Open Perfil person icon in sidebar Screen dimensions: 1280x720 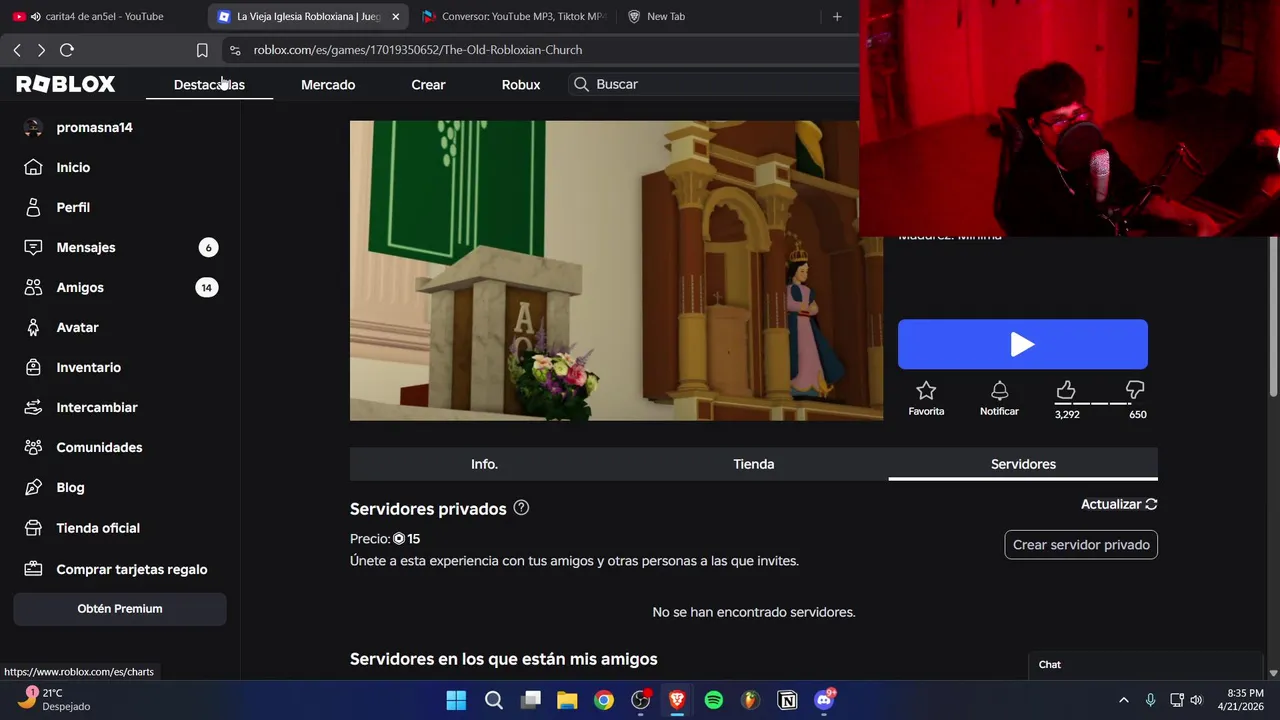point(33,207)
